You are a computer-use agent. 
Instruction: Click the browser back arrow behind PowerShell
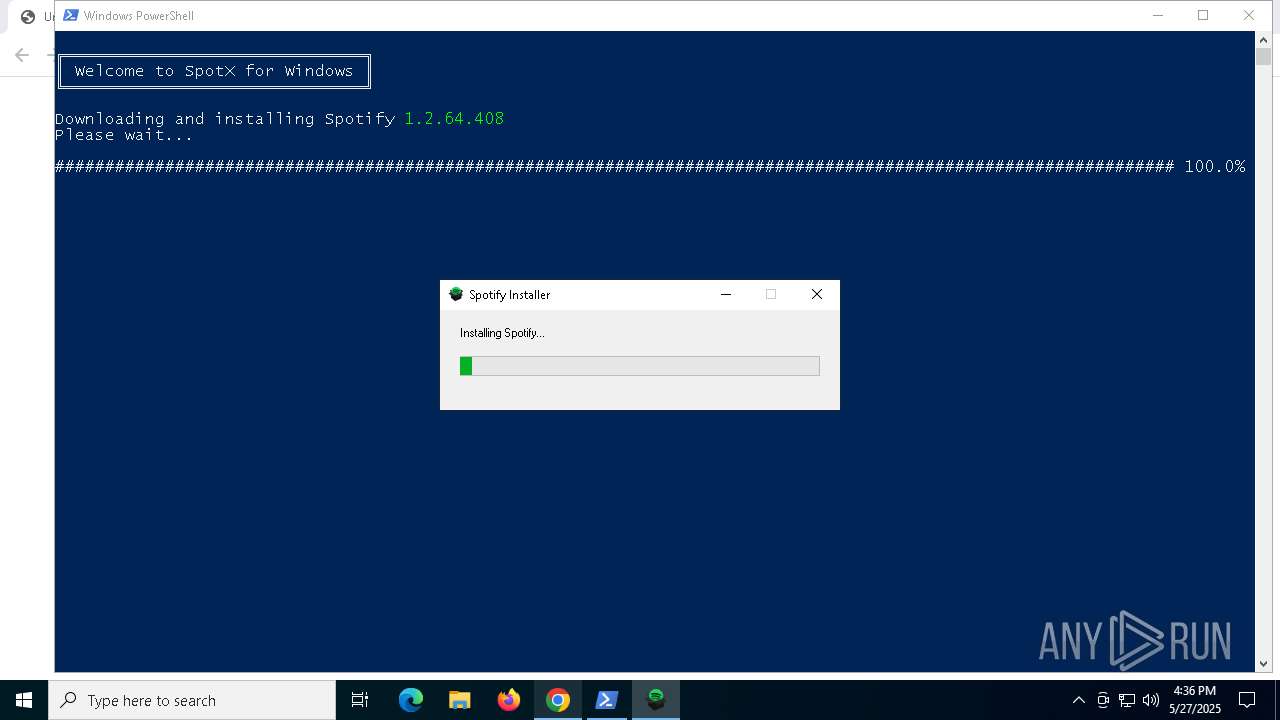(x=22, y=55)
